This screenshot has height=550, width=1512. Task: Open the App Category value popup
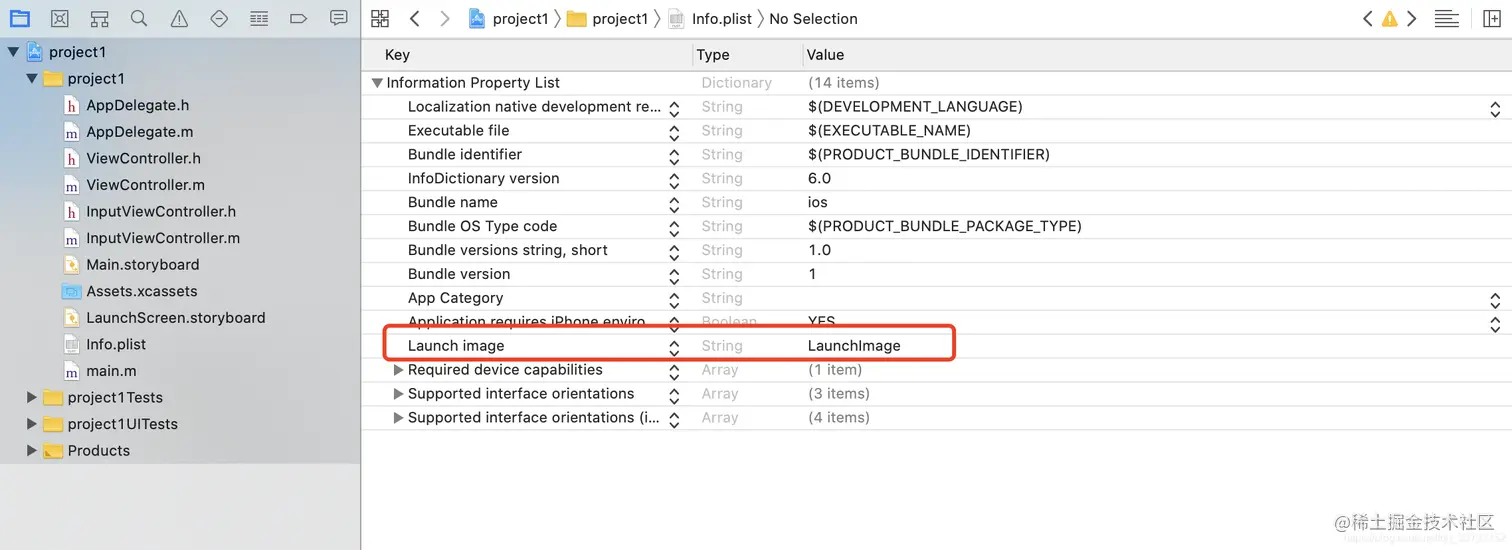coord(1495,300)
